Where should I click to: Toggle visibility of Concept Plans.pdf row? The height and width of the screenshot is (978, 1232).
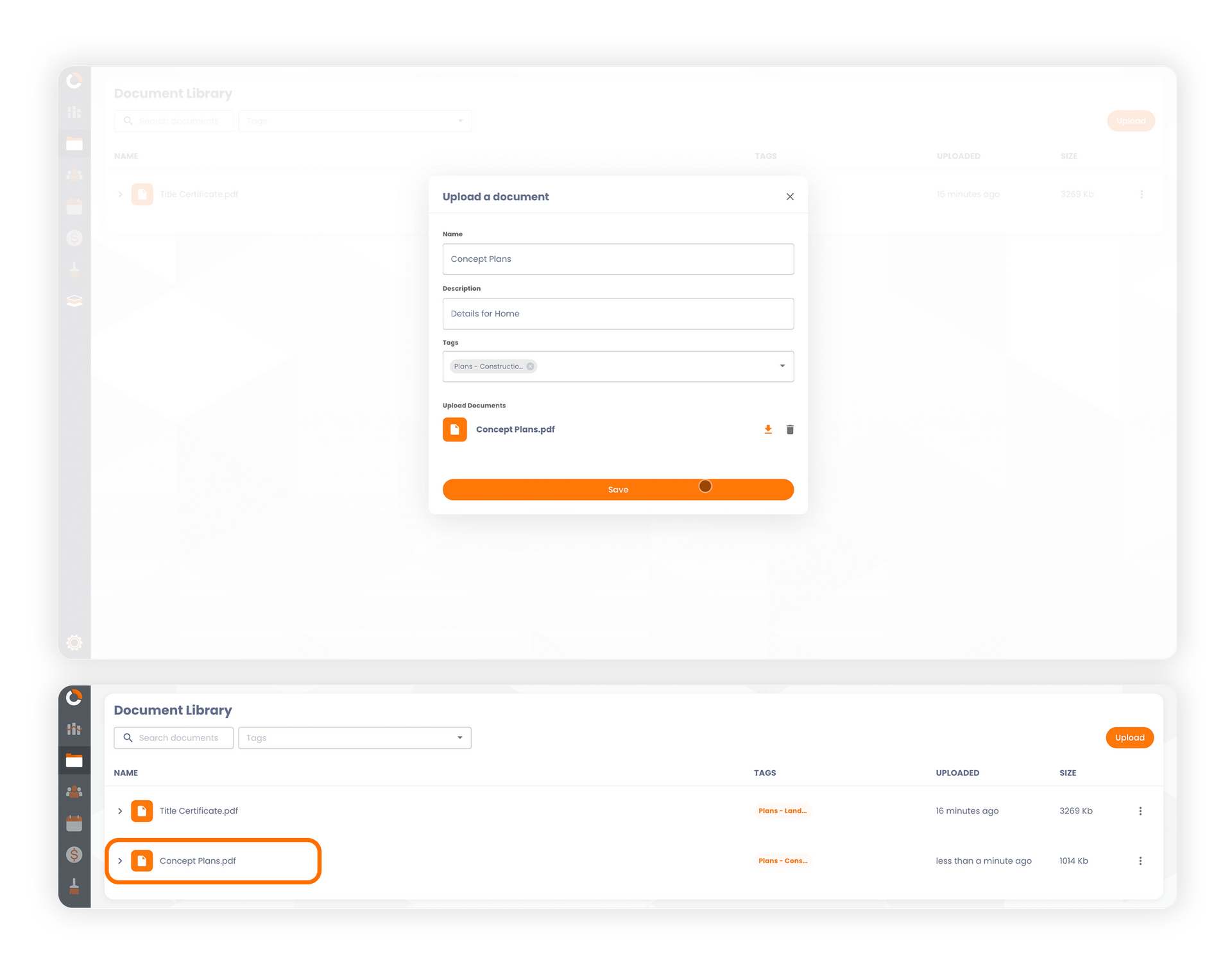tap(120, 861)
